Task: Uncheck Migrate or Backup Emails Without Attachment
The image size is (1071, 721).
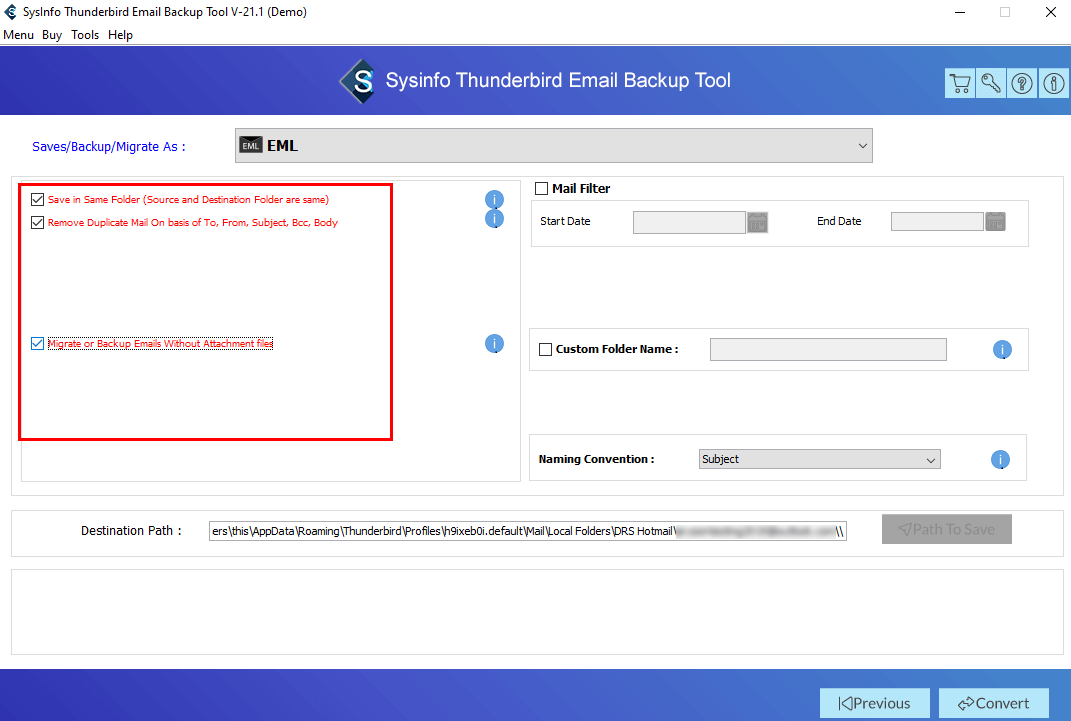Action: 38,343
